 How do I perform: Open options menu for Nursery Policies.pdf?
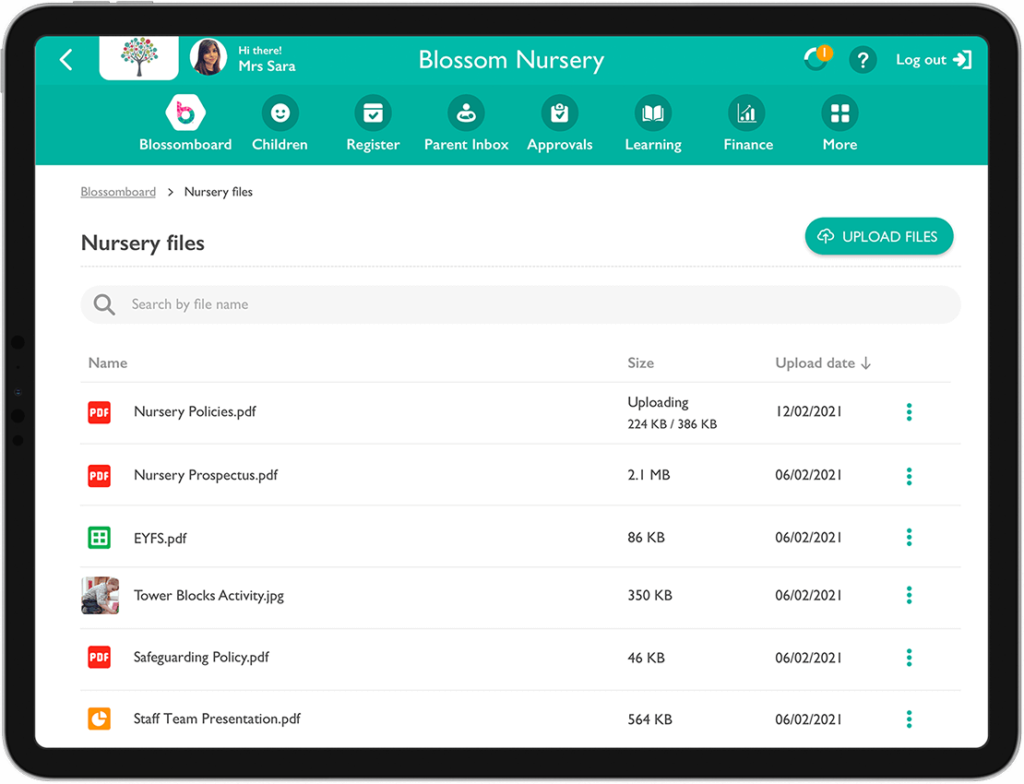(909, 411)
